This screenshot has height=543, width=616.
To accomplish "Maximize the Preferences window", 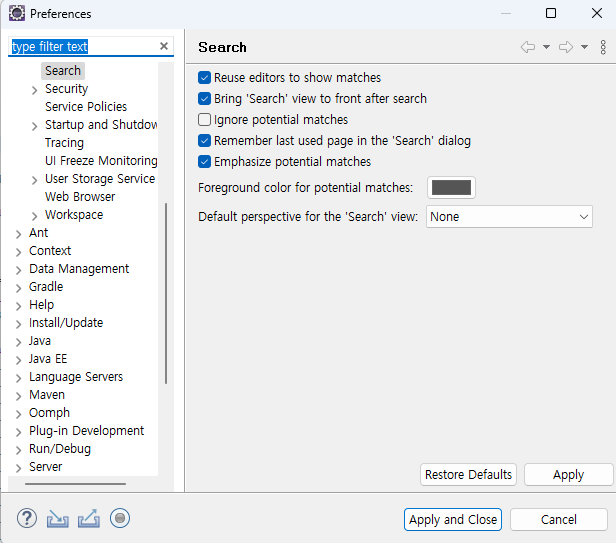I will pos(551,13).
